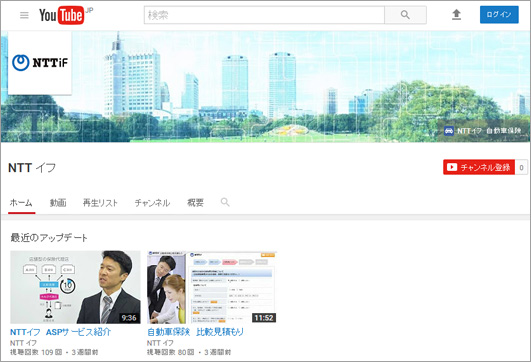
Task: Search within the channel using magnifier icon
Action: 225,202
